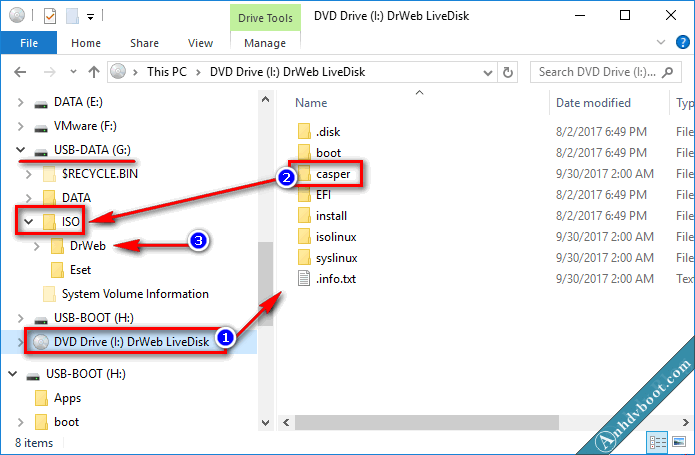Select $RECYCLE.BIN in the tree
Viewport: 695px width, 455px height.
click(100, 174)
